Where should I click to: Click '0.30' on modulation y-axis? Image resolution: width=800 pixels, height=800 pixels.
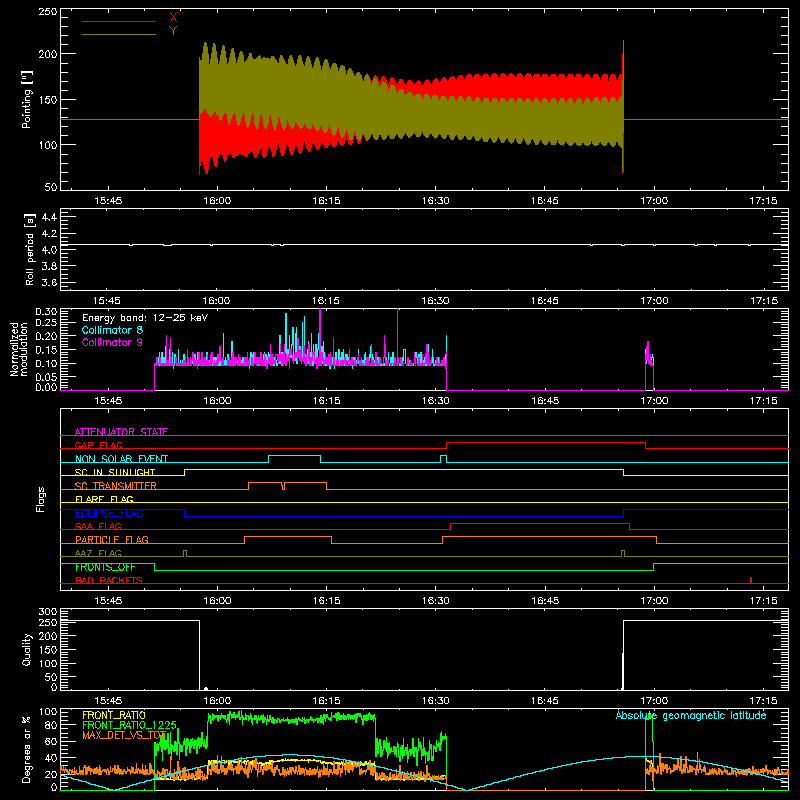(46, 312)
